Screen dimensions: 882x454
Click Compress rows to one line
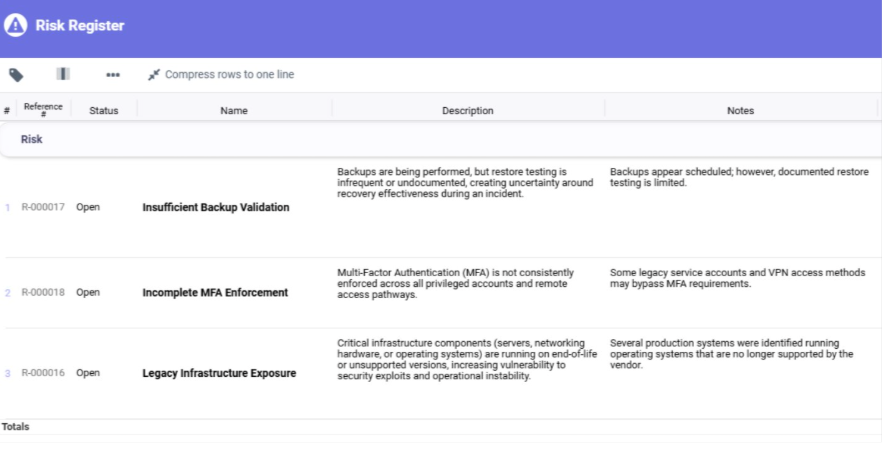[221, 75]
